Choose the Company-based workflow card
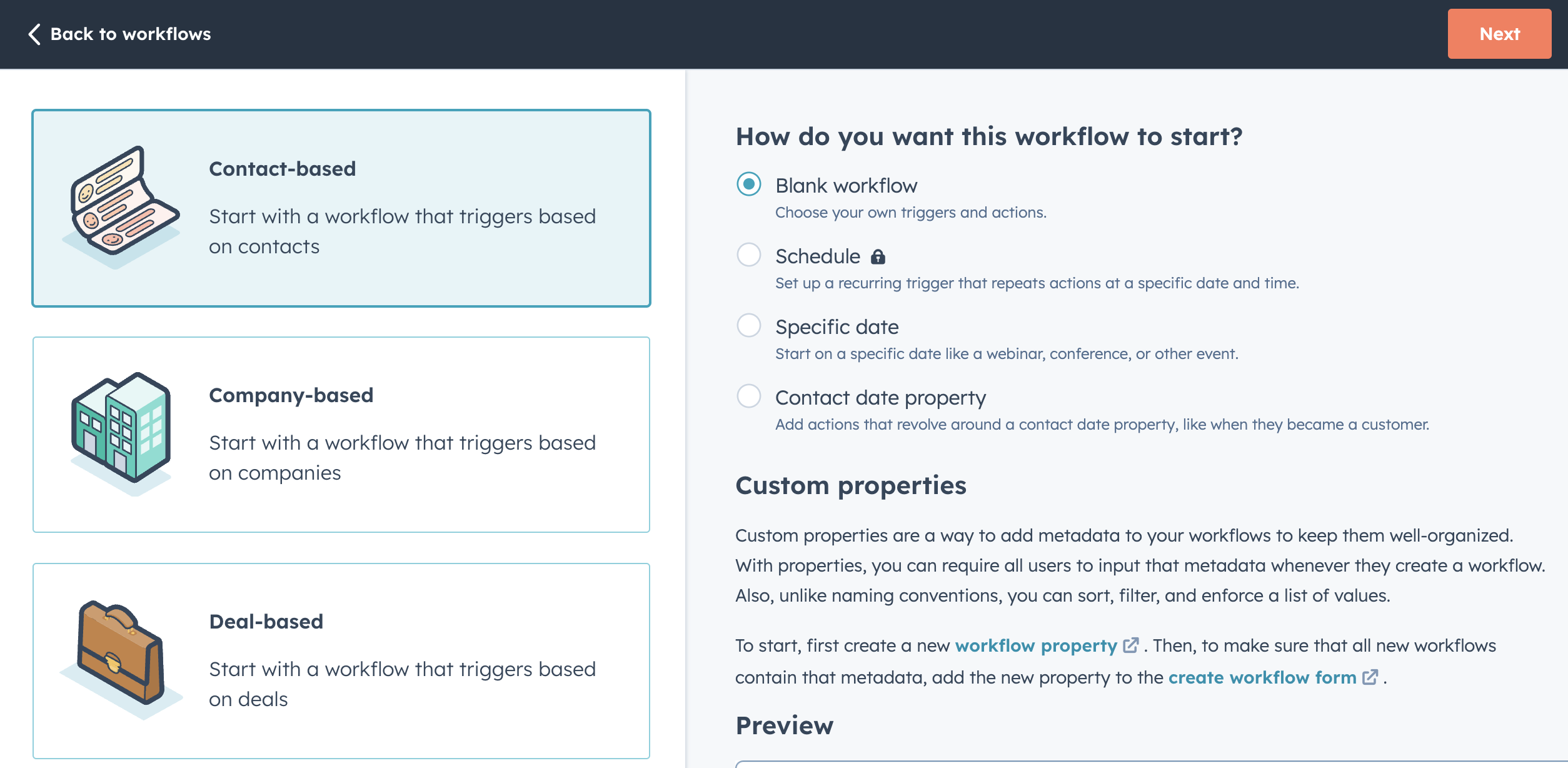 coord(341,435)
